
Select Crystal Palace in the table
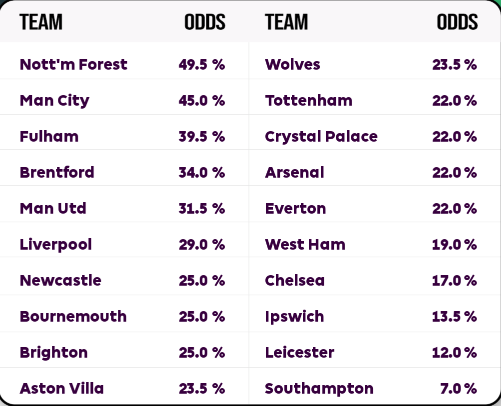[x=321, y=137]
